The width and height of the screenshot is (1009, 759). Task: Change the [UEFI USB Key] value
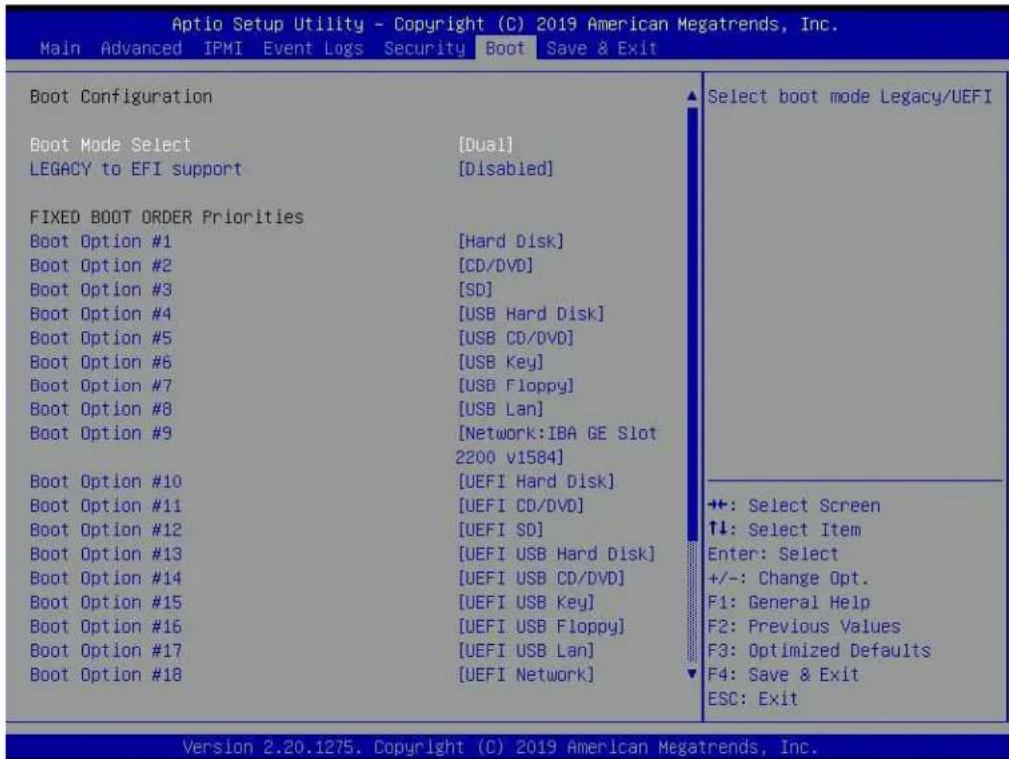click(525, 603)
